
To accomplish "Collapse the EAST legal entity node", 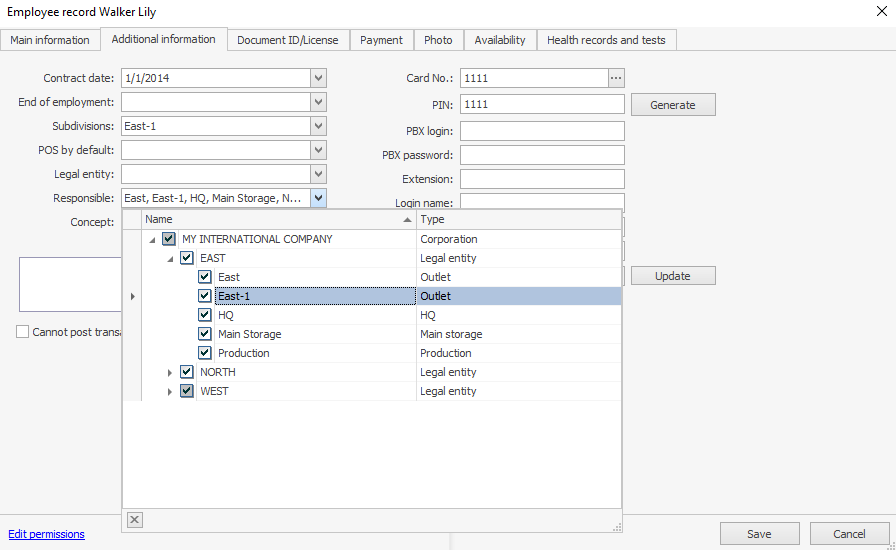I will tap(170, 258).
